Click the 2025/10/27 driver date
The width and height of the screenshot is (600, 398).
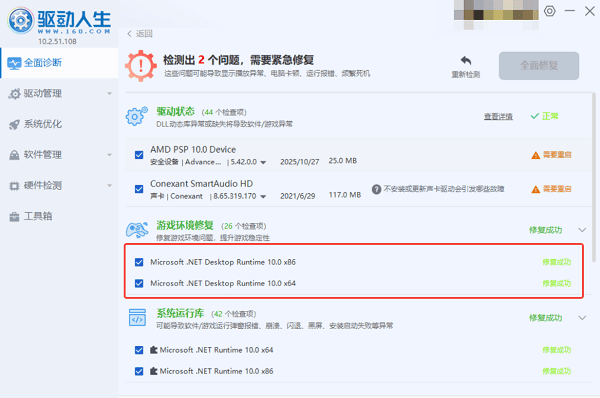tap(300, 162)
